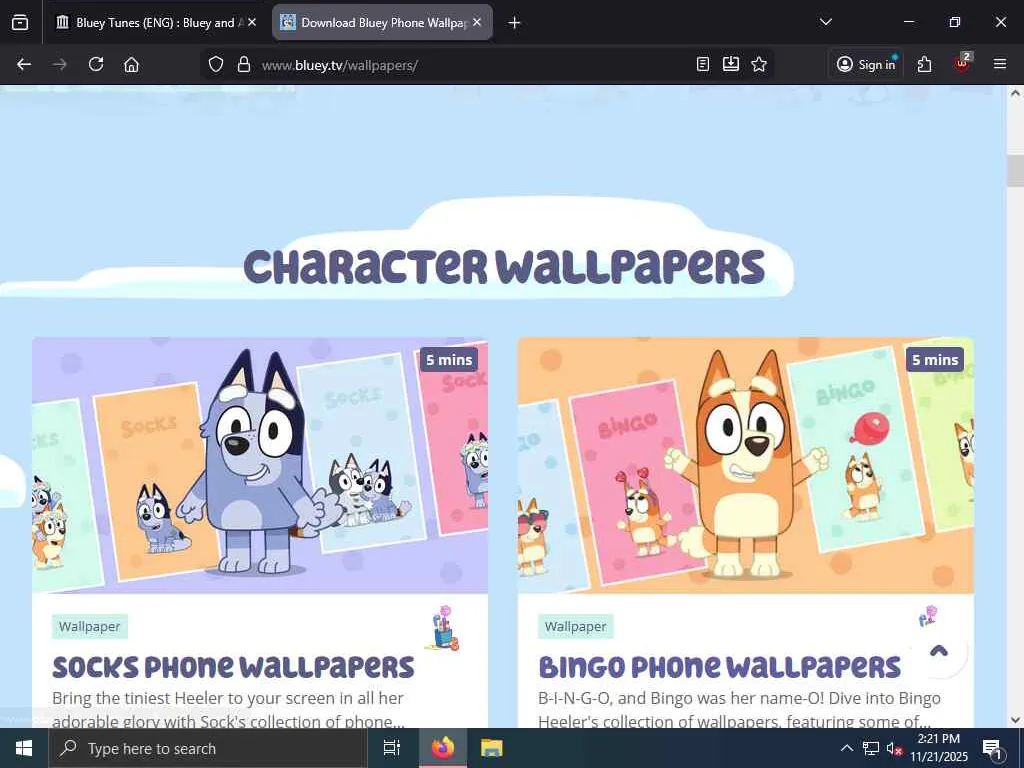
Task: Close the Bluey Tunes tab
Action: click(252, 22)
